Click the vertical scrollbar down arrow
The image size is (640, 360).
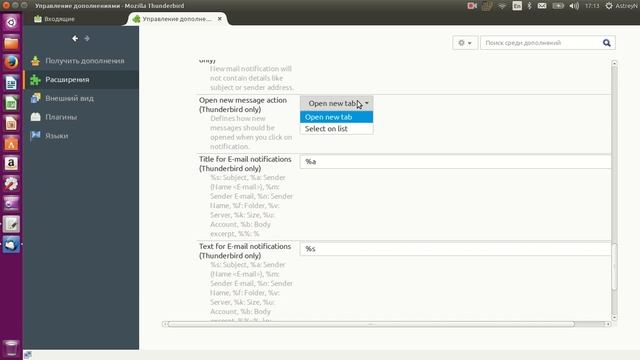(x=614, y=317)
